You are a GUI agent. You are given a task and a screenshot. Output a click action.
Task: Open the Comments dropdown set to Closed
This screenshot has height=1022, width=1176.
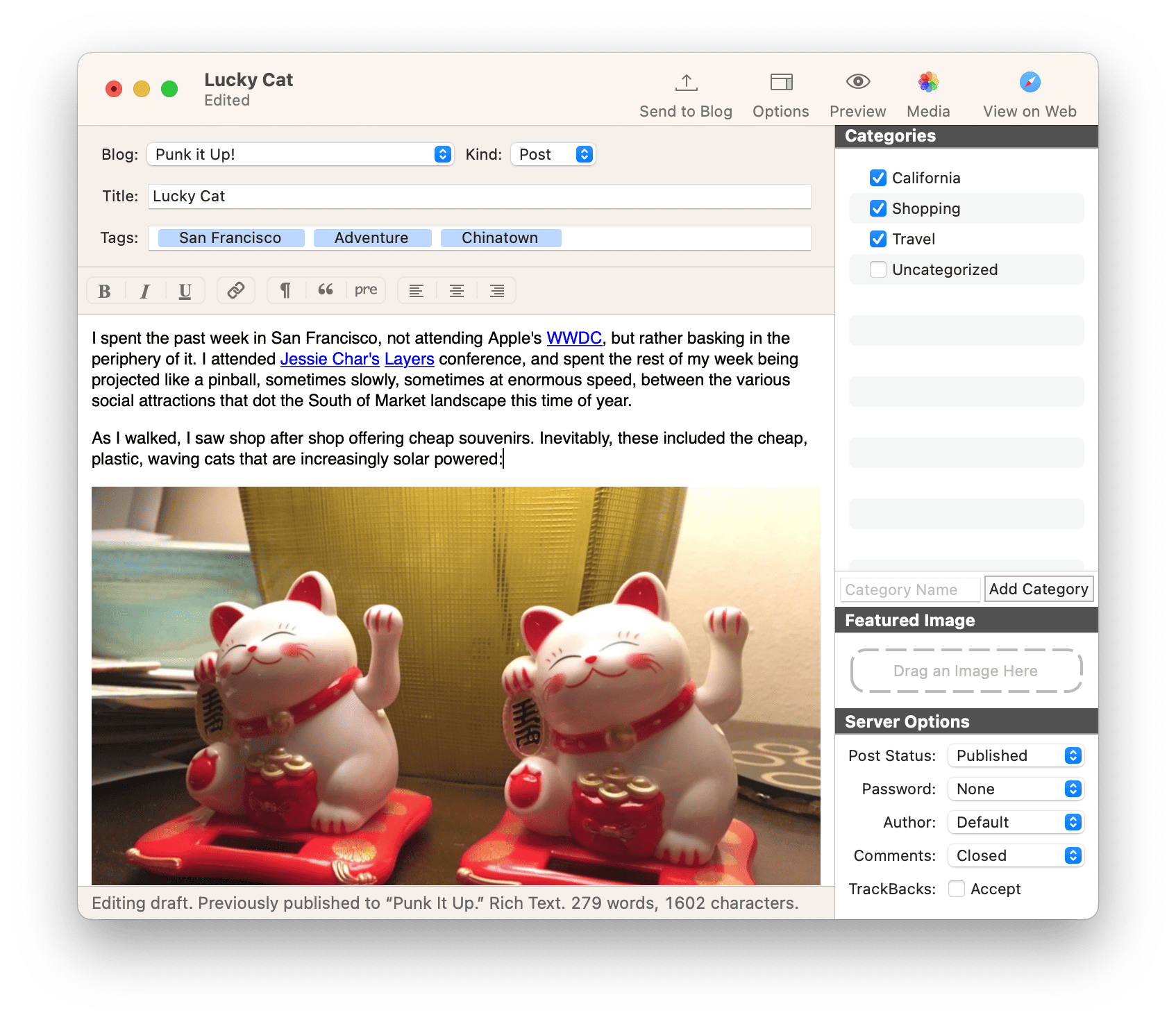[1016, 855]
